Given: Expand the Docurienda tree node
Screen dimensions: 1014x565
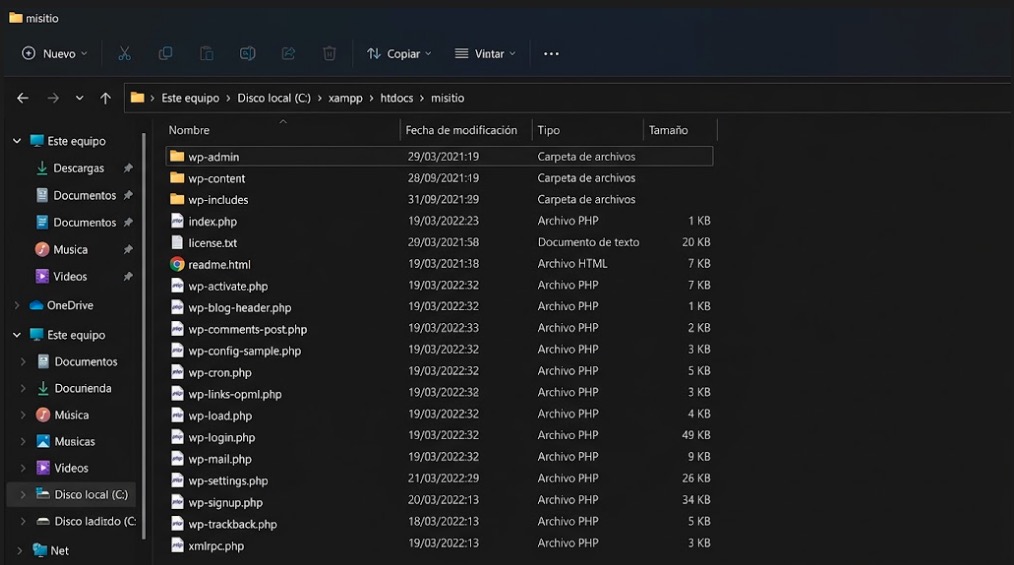Looking at the screenshot, I should [23, 389].
